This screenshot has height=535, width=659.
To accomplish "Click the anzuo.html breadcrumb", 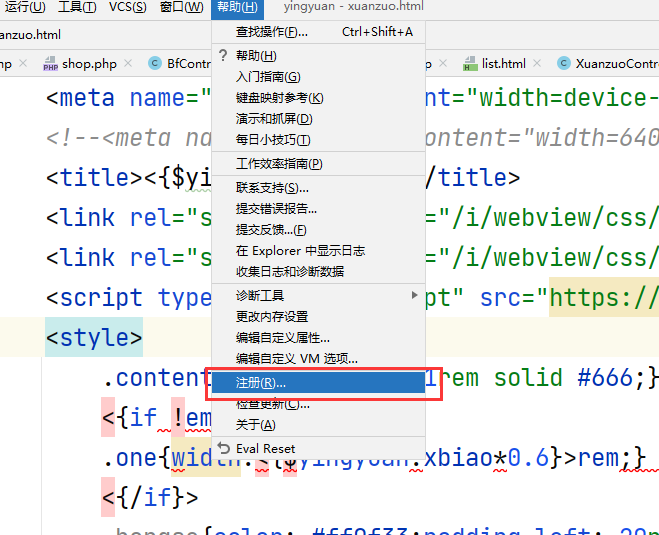I will (30, 35).
